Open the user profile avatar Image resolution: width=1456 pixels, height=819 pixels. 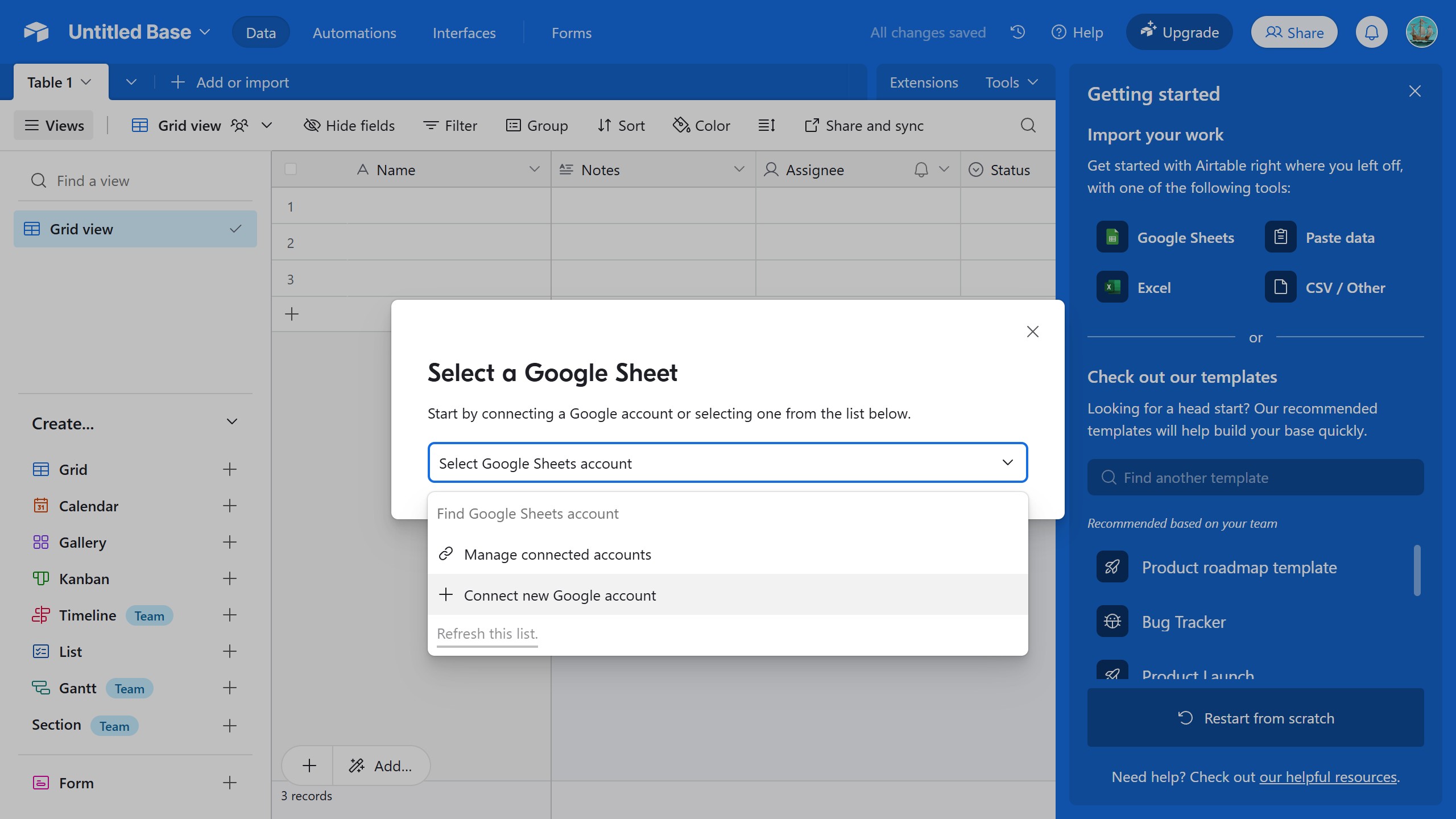1422,32
